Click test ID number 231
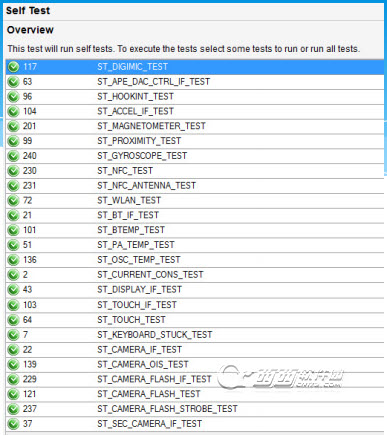The width and height of the screenshot is (387, 436). coord(29,186)
